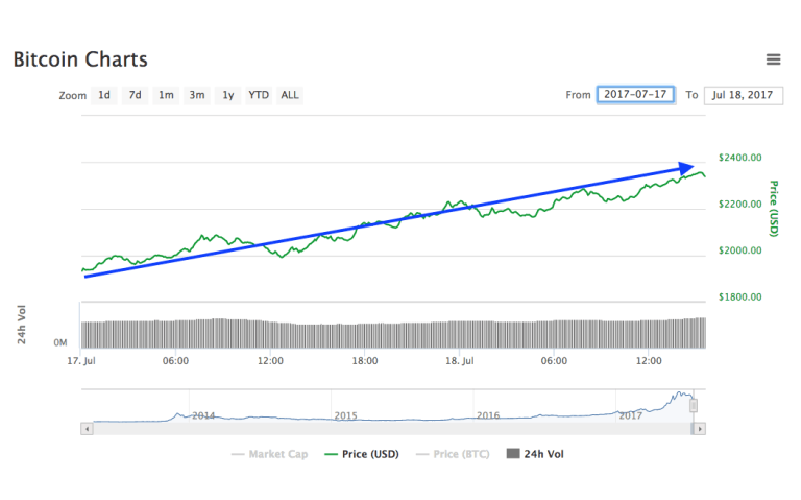Click the 18. Jul time axis label
The width and height of the screenshot is (801, 500).
[459, 361]
